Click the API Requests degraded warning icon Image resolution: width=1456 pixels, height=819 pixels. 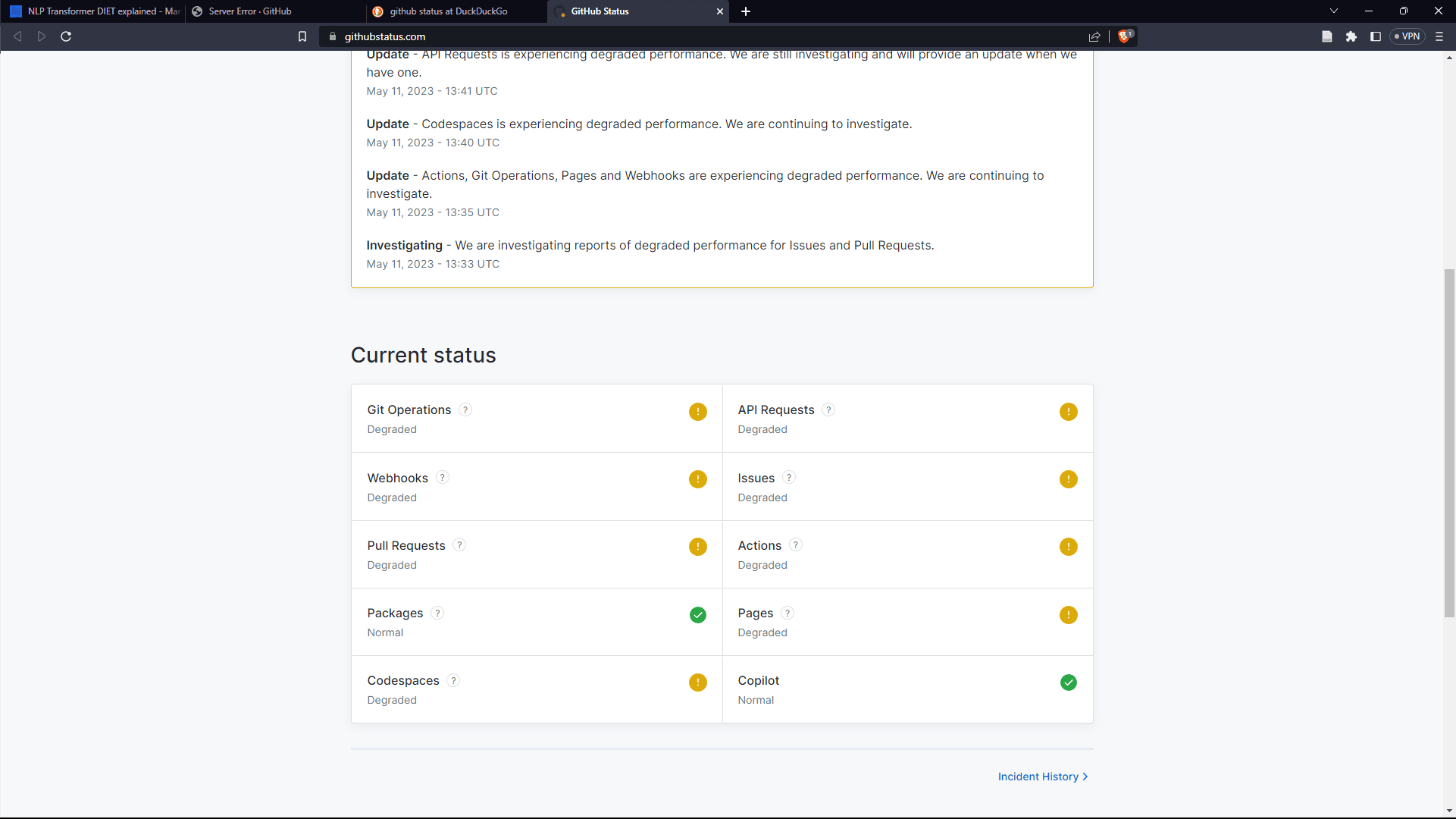(1069, 412)
